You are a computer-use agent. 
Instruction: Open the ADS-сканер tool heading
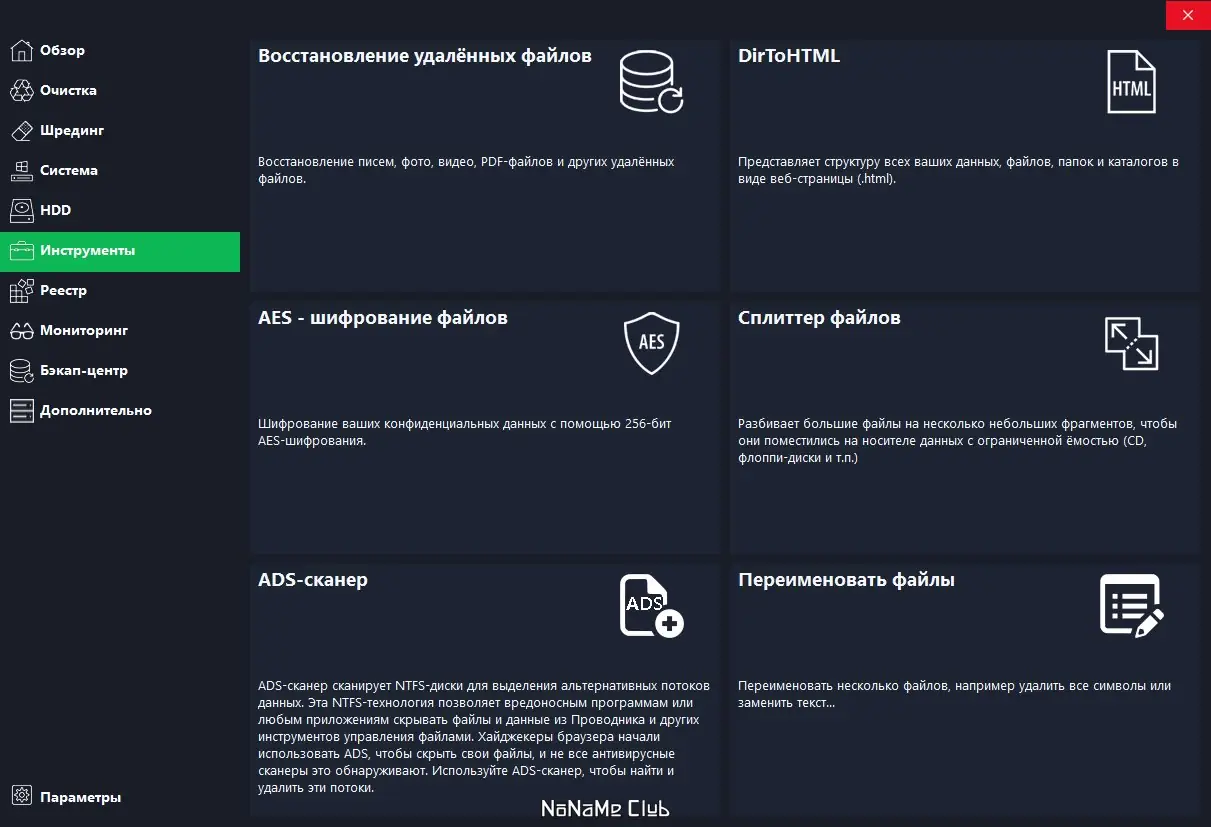tap(313, 580)
